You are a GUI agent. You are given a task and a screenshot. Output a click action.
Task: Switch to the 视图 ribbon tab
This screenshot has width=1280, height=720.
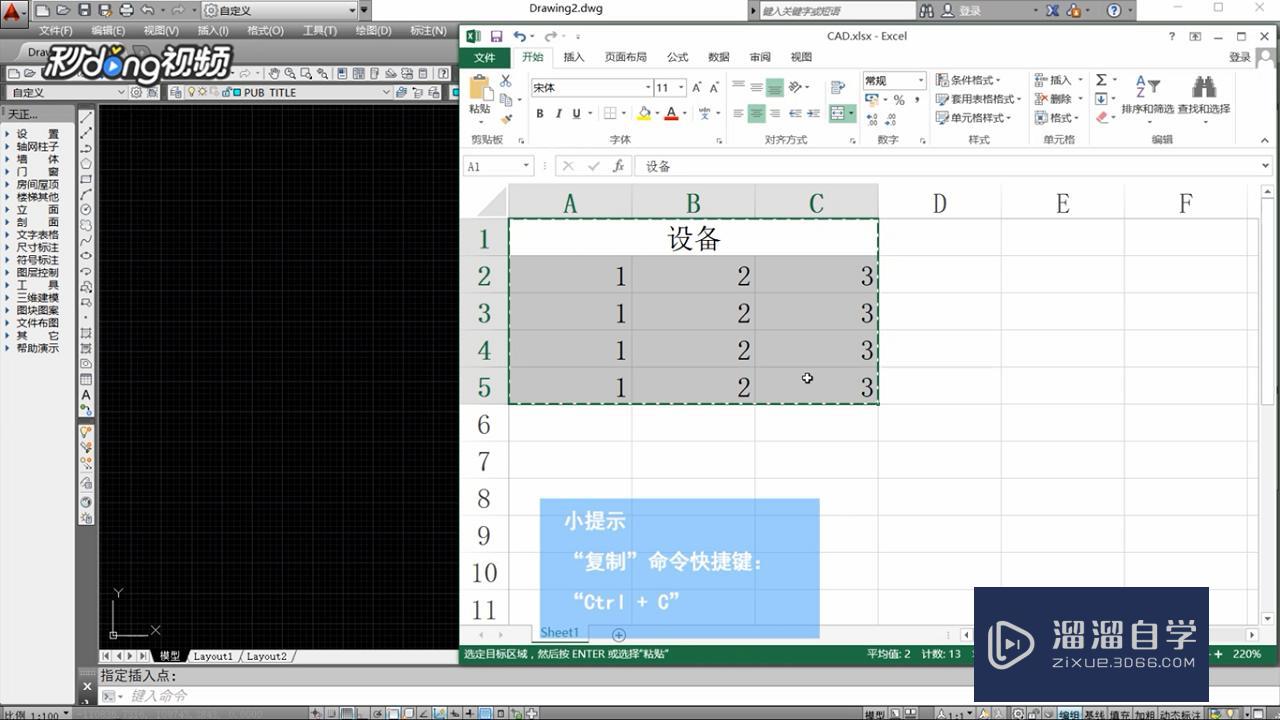coord(801,57)
